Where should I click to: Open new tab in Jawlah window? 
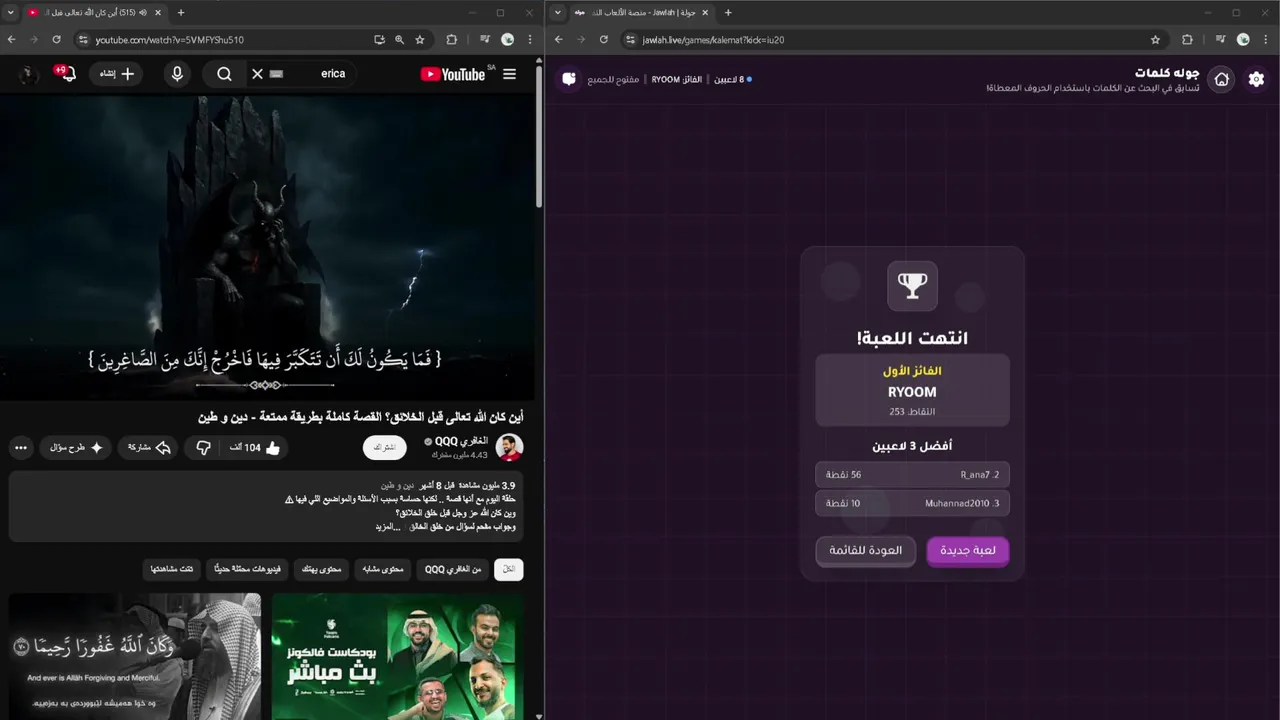point(728,12)
